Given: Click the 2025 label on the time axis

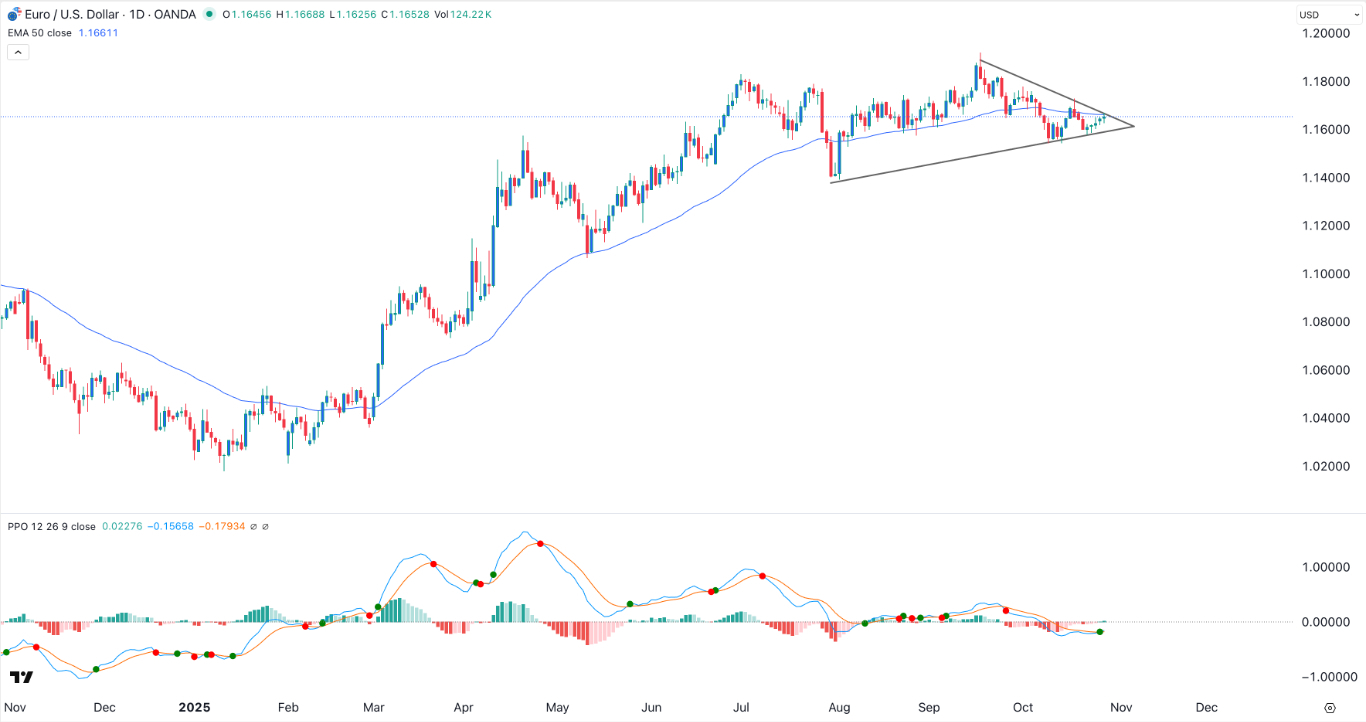Looking at the screenshot, I should (194, 707).
